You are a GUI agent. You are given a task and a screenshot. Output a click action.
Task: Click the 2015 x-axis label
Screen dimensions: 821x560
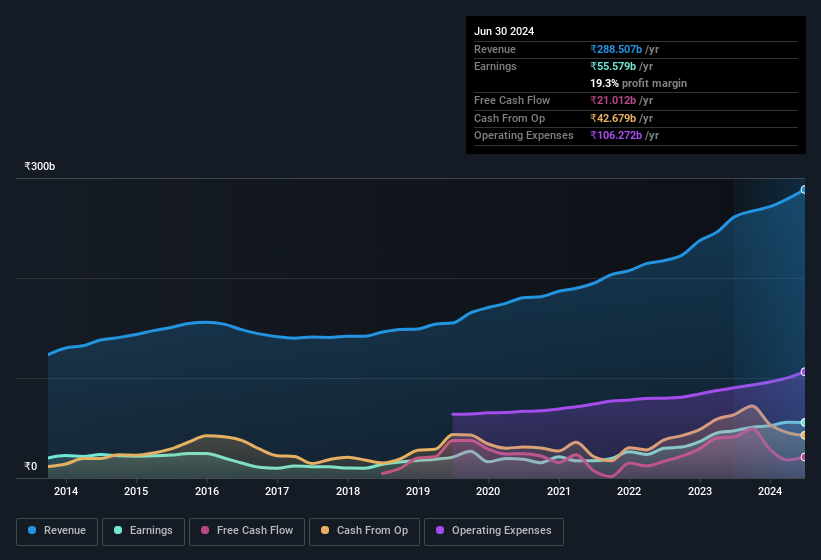click(136, 491)
